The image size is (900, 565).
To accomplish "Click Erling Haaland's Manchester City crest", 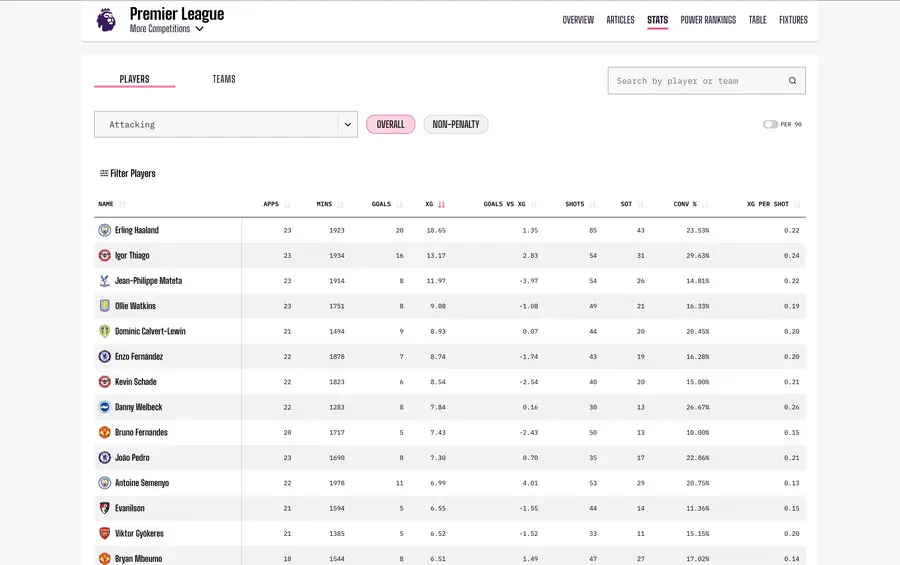I will coord(104,230).
